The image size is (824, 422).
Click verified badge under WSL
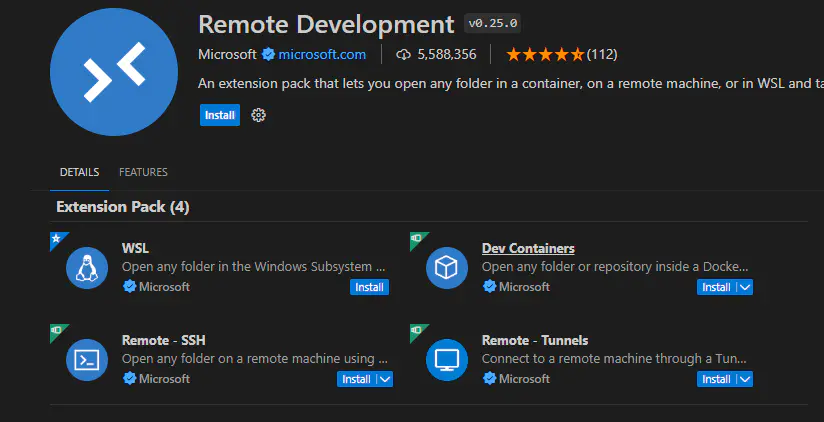click(x=129, y=286)
